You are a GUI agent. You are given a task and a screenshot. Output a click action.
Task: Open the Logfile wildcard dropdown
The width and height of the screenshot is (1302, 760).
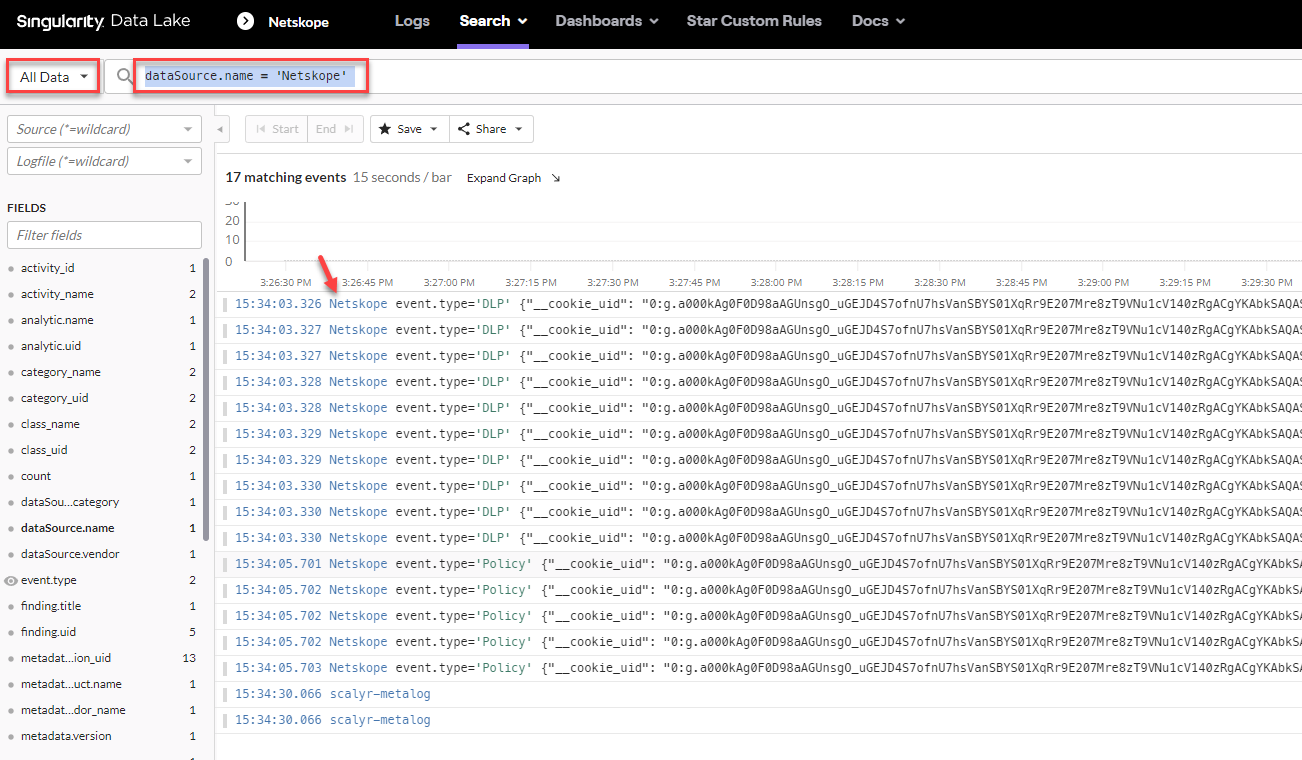point(104,161)
